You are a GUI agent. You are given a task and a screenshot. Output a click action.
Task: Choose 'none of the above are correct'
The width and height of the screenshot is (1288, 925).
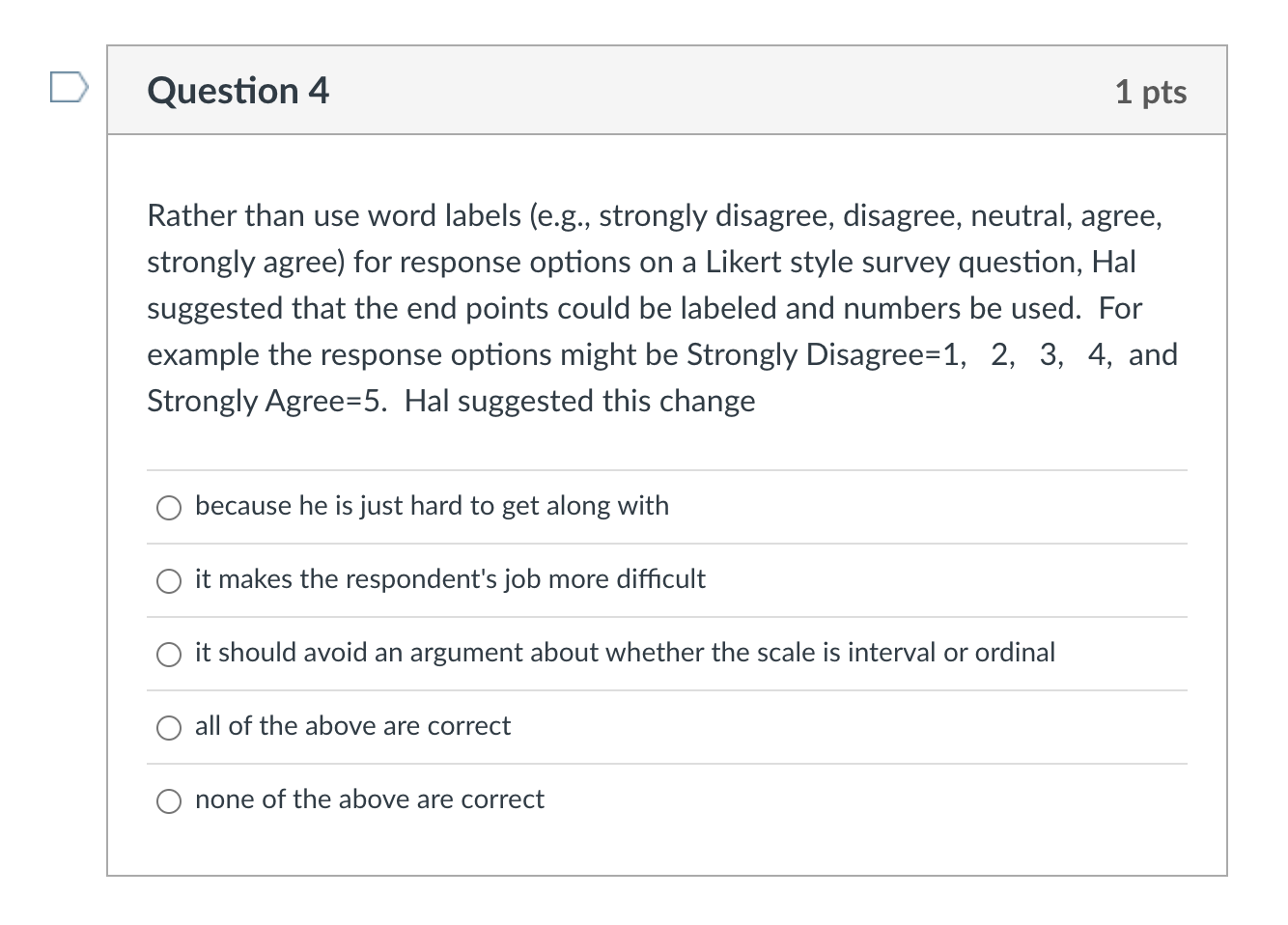(169, 800)
